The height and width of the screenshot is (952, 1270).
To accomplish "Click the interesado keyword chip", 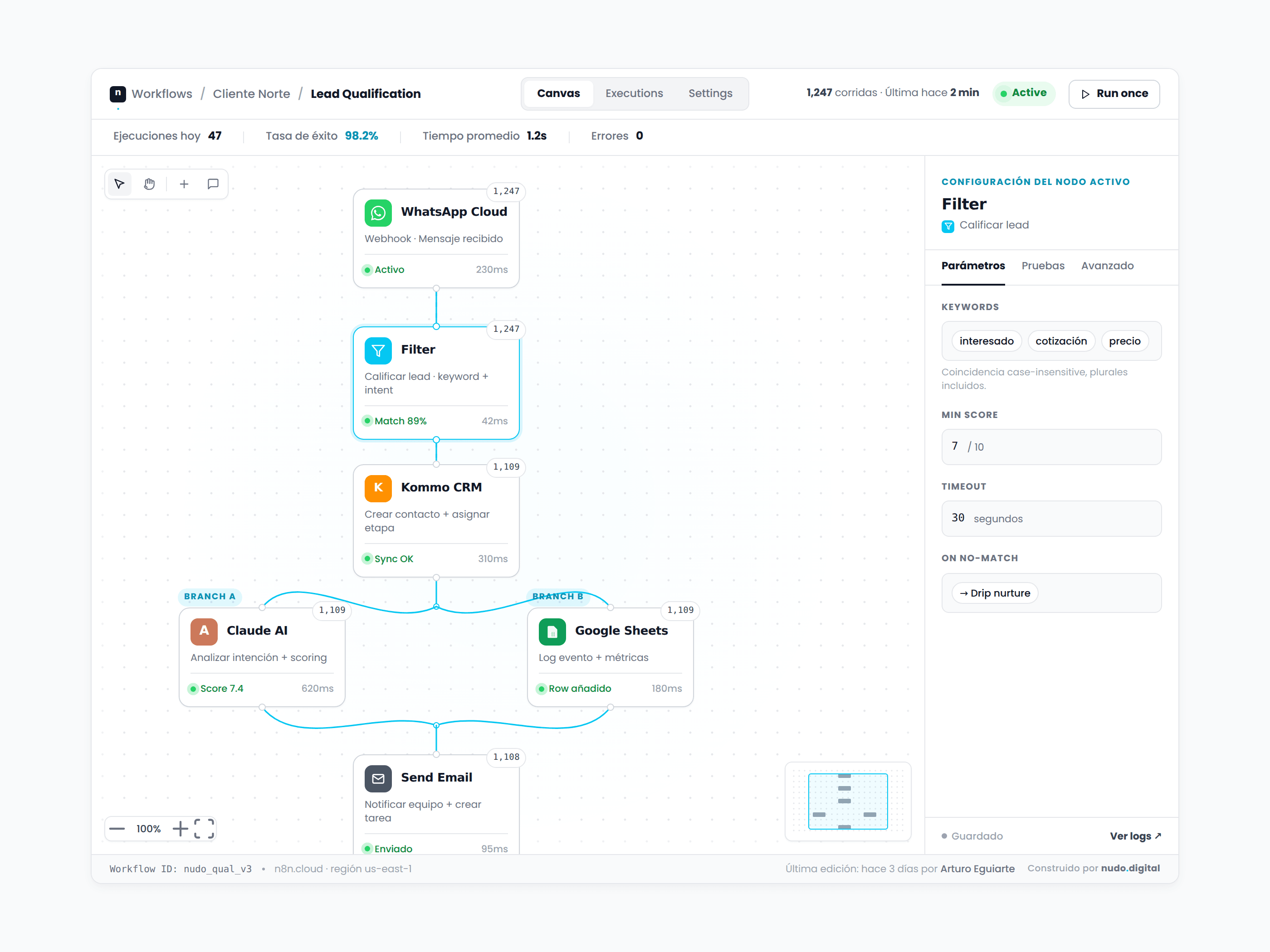I will 987,341.
